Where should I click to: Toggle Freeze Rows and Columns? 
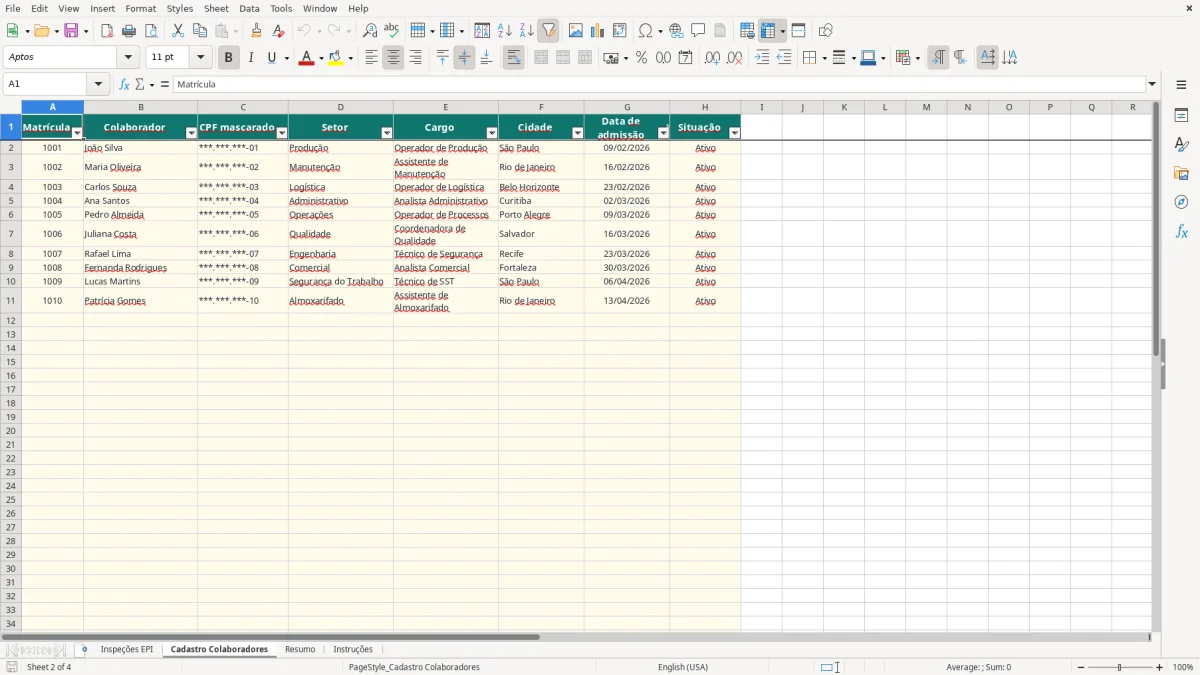point(768,31)
